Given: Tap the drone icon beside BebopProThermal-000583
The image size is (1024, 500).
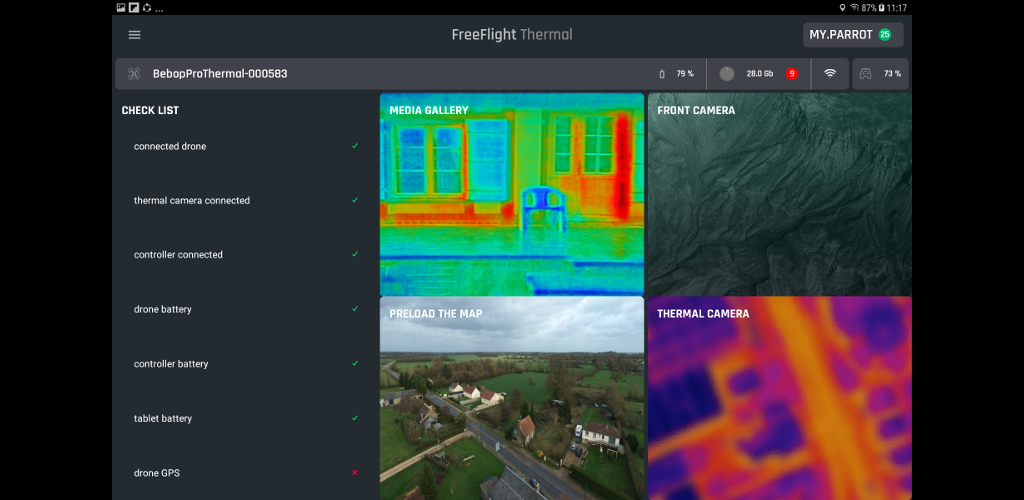Looking at the screenshot, I should pos(135,74).
